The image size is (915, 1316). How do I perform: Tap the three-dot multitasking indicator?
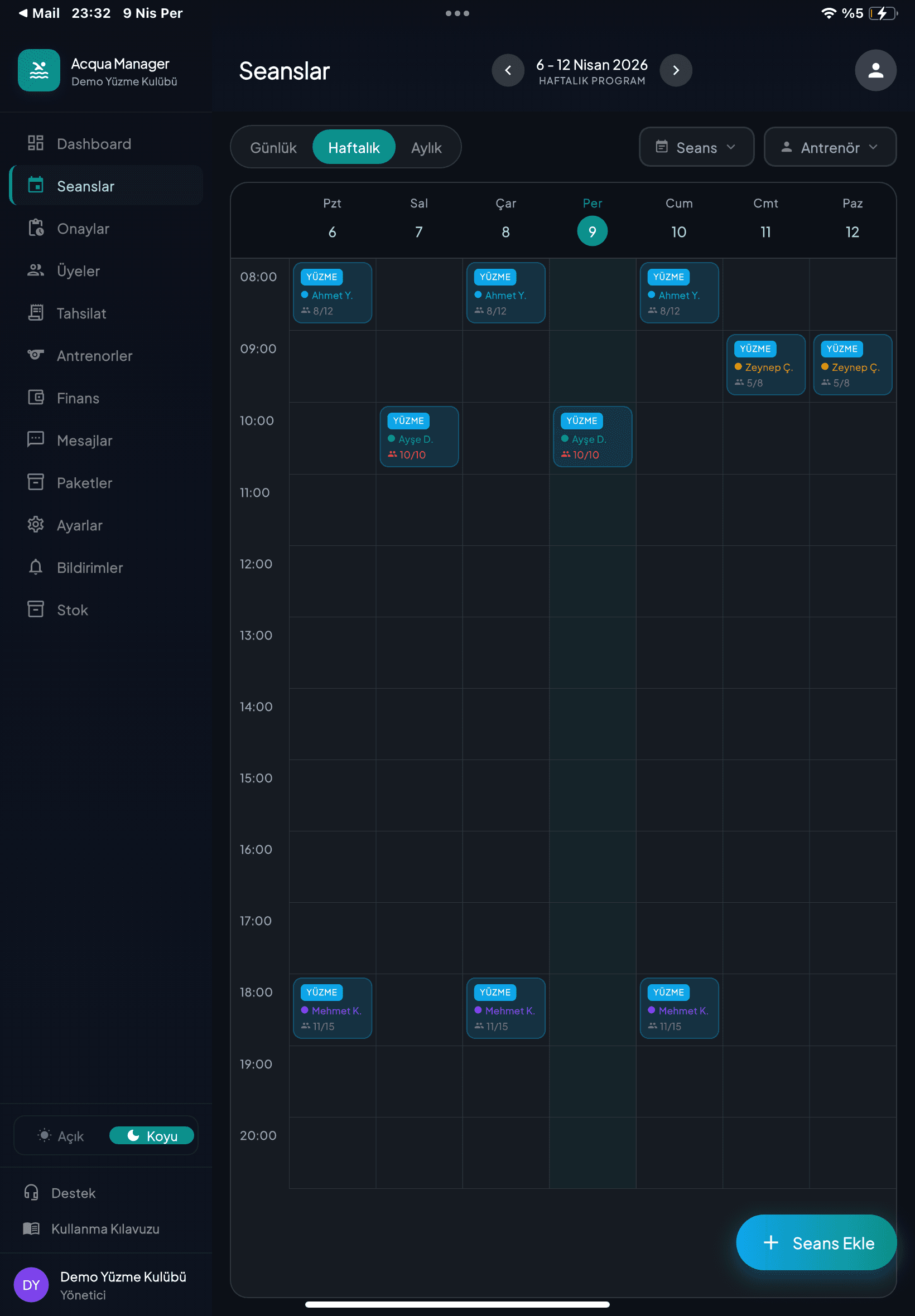458,13
